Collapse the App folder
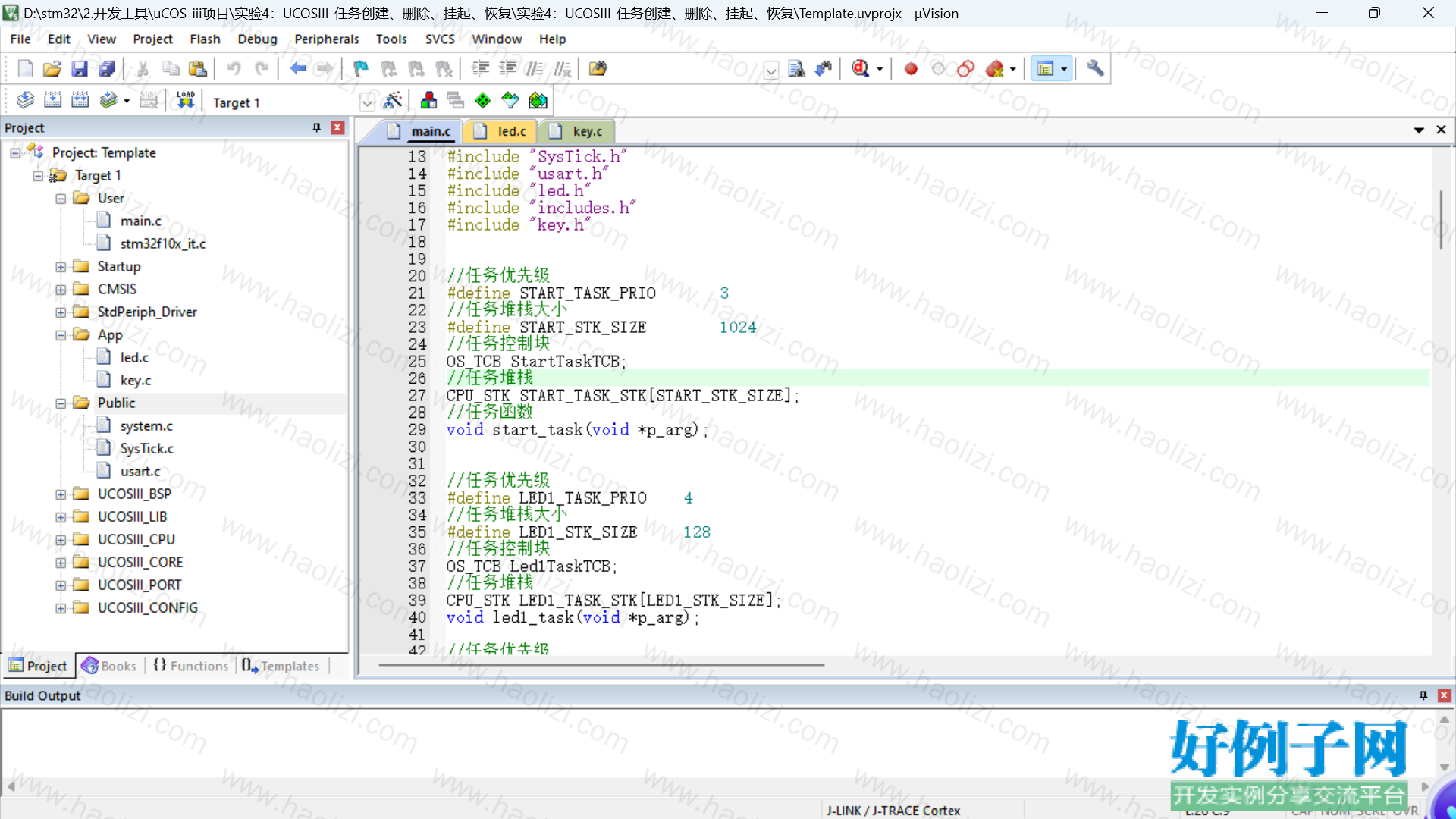 [61, 335]
